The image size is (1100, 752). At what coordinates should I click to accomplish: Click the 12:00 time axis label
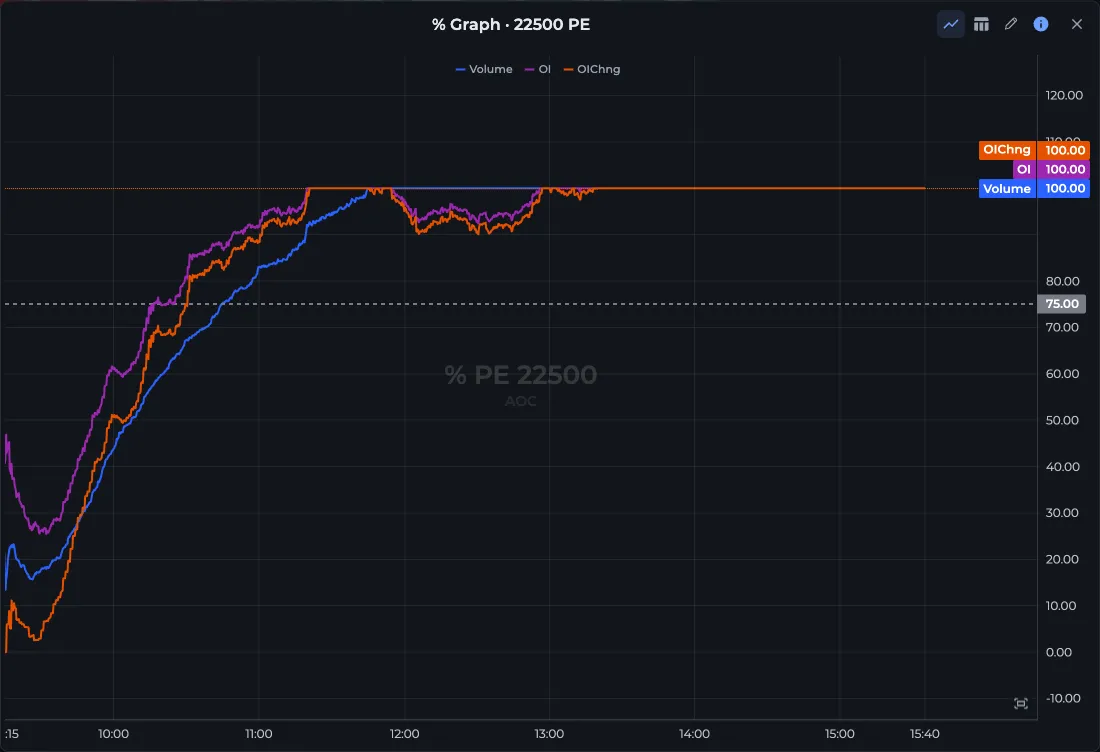point(404,734)
